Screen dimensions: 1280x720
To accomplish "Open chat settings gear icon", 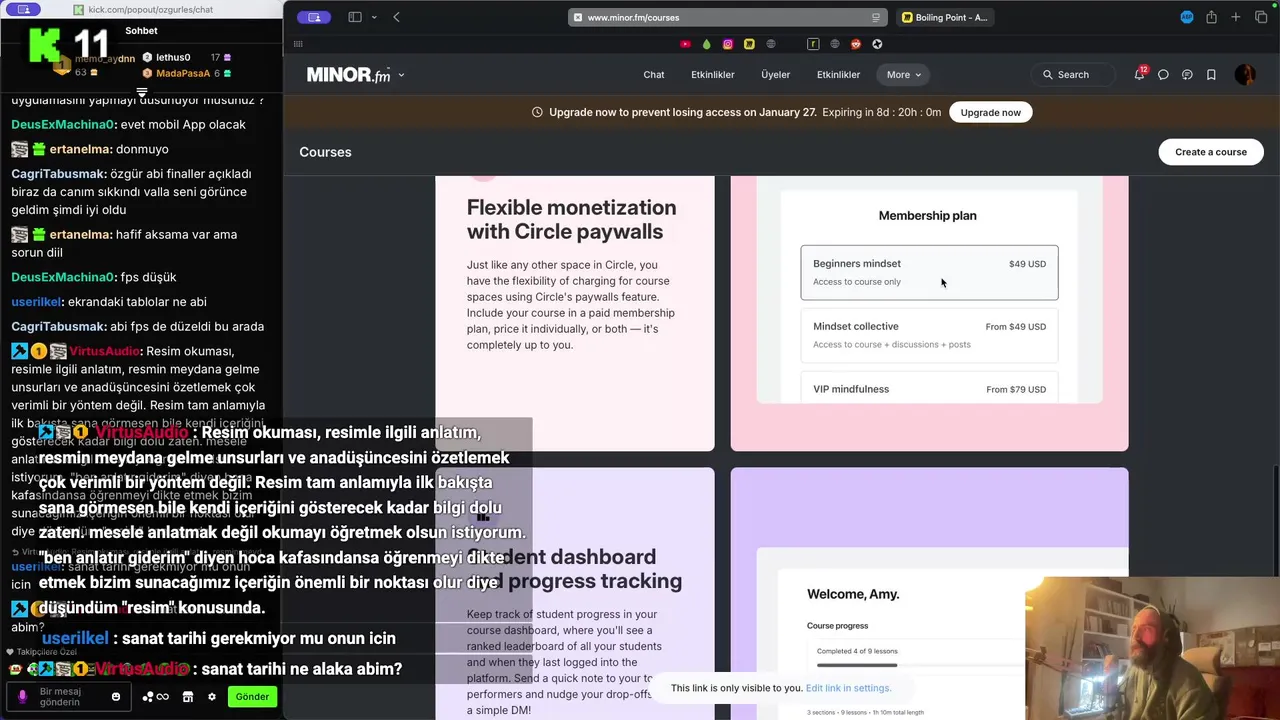I will tap(211, 697).
